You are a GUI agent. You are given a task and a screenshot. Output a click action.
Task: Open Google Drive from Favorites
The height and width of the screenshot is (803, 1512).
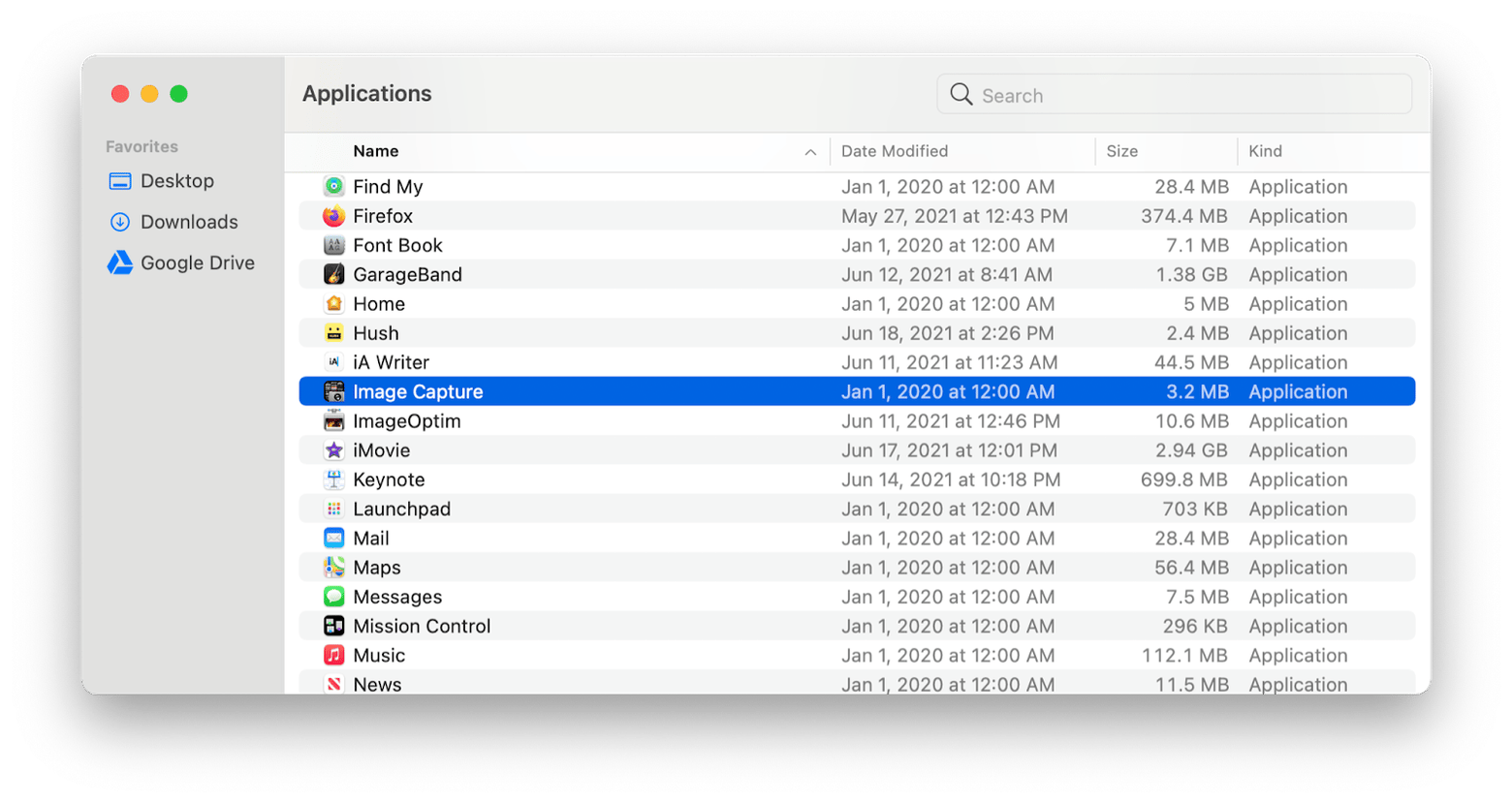[198, 263]
